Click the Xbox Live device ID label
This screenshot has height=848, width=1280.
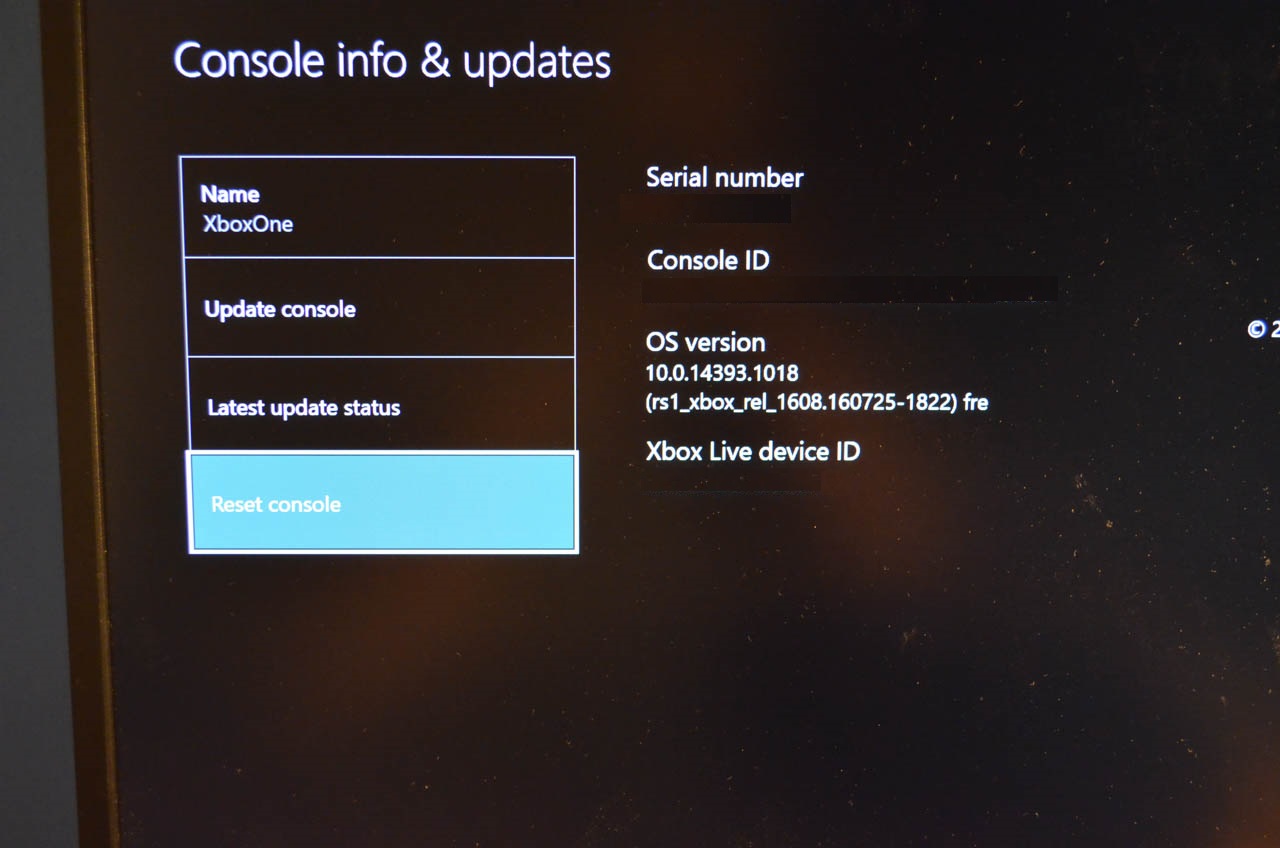tap(753, 451)
